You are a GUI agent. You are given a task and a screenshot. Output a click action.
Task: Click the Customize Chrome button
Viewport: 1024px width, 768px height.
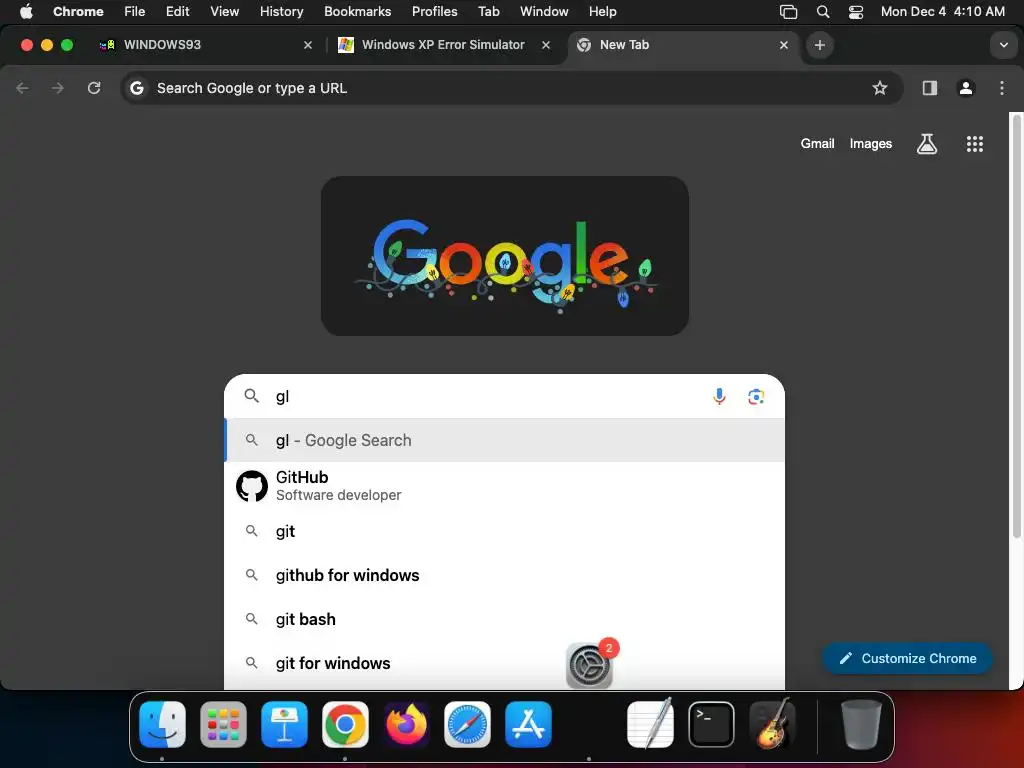click(907, 658)
